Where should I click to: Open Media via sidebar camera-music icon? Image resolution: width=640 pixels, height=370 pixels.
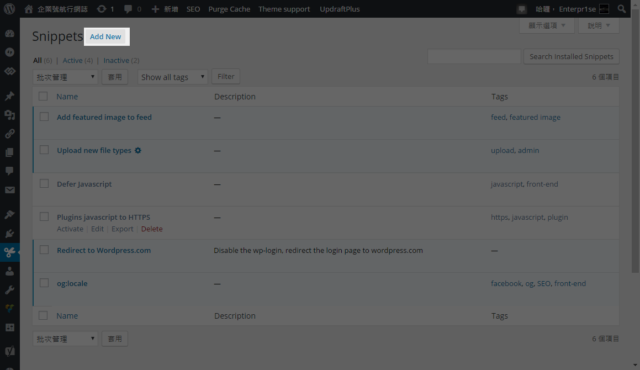pyautogui.click(x=9, y=115)
